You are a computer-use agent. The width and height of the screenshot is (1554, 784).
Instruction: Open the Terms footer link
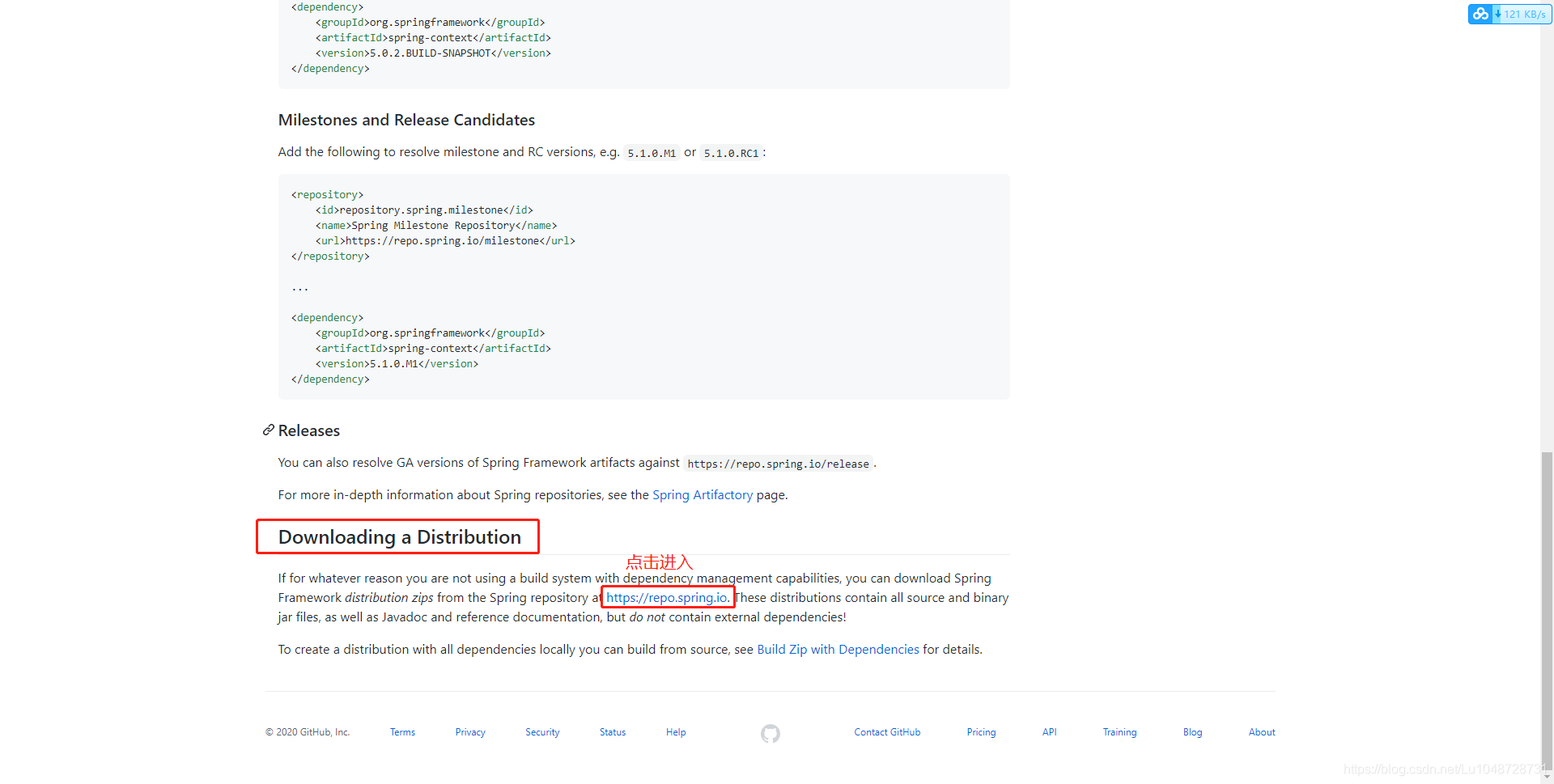[x=402, y=732]
